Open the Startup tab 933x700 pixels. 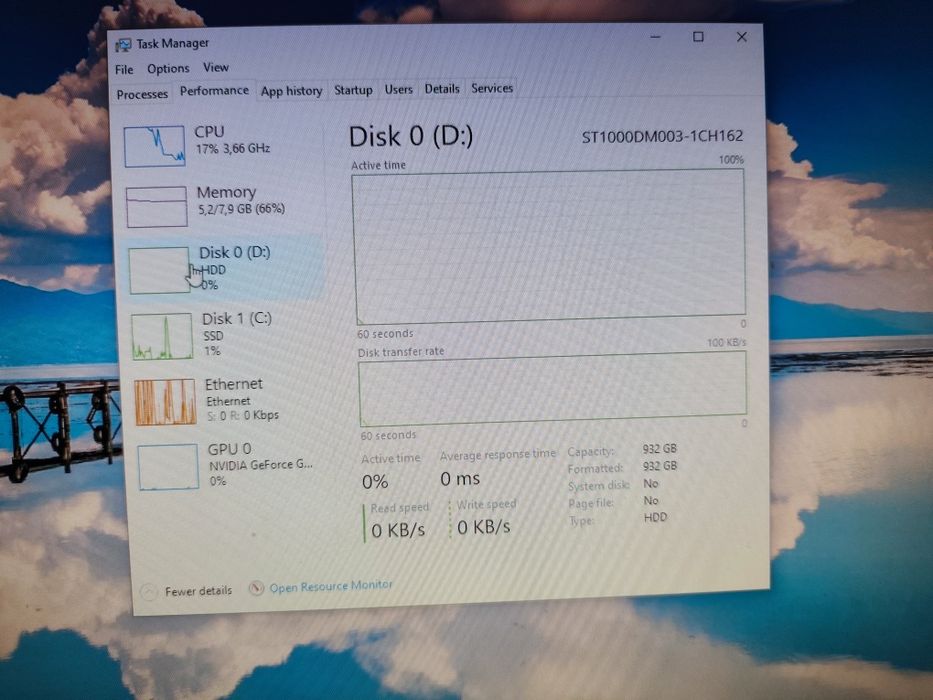(353, 90)
